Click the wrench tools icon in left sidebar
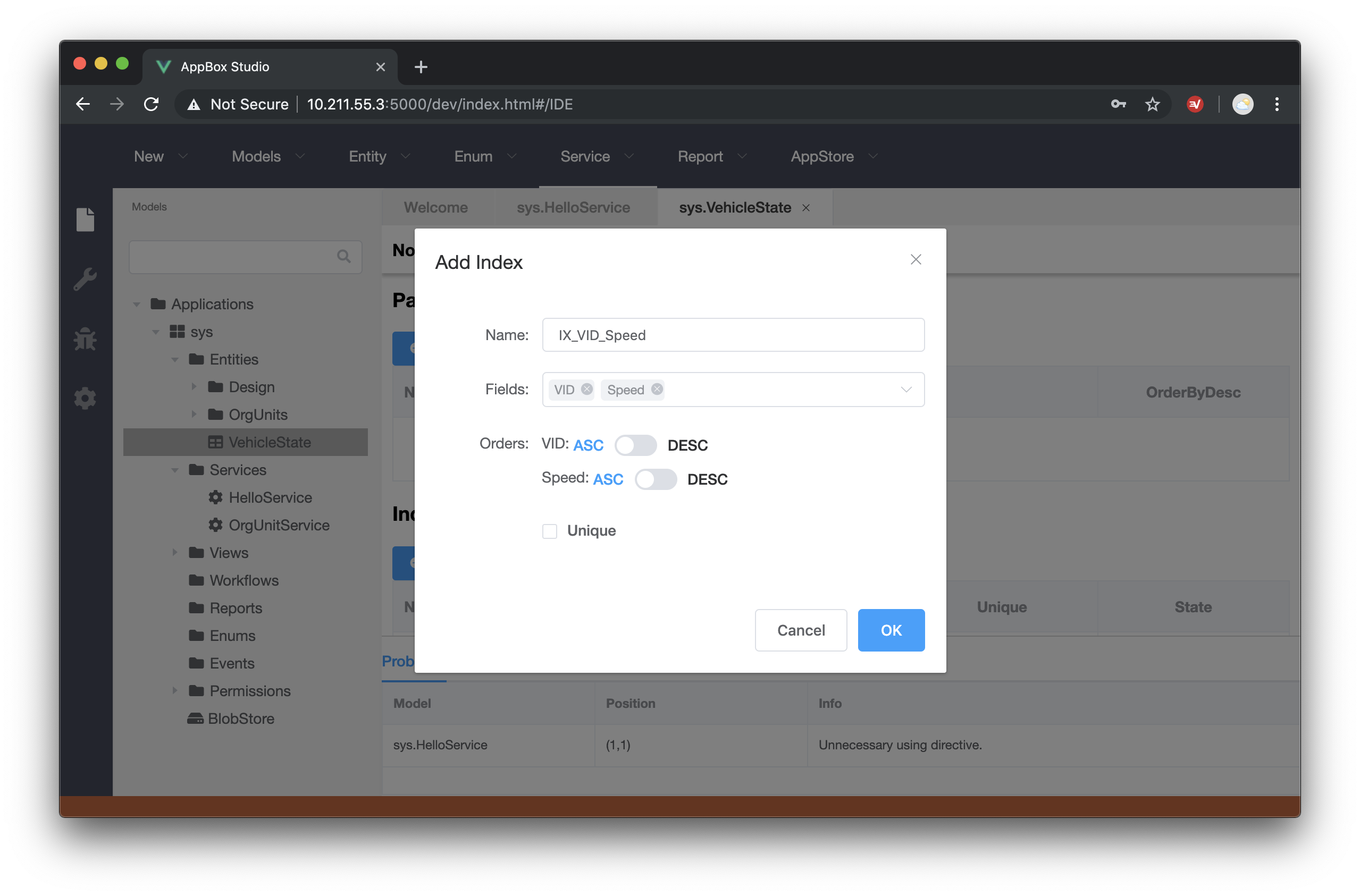This screenshot has width=1360, height=896. [85, 280]
